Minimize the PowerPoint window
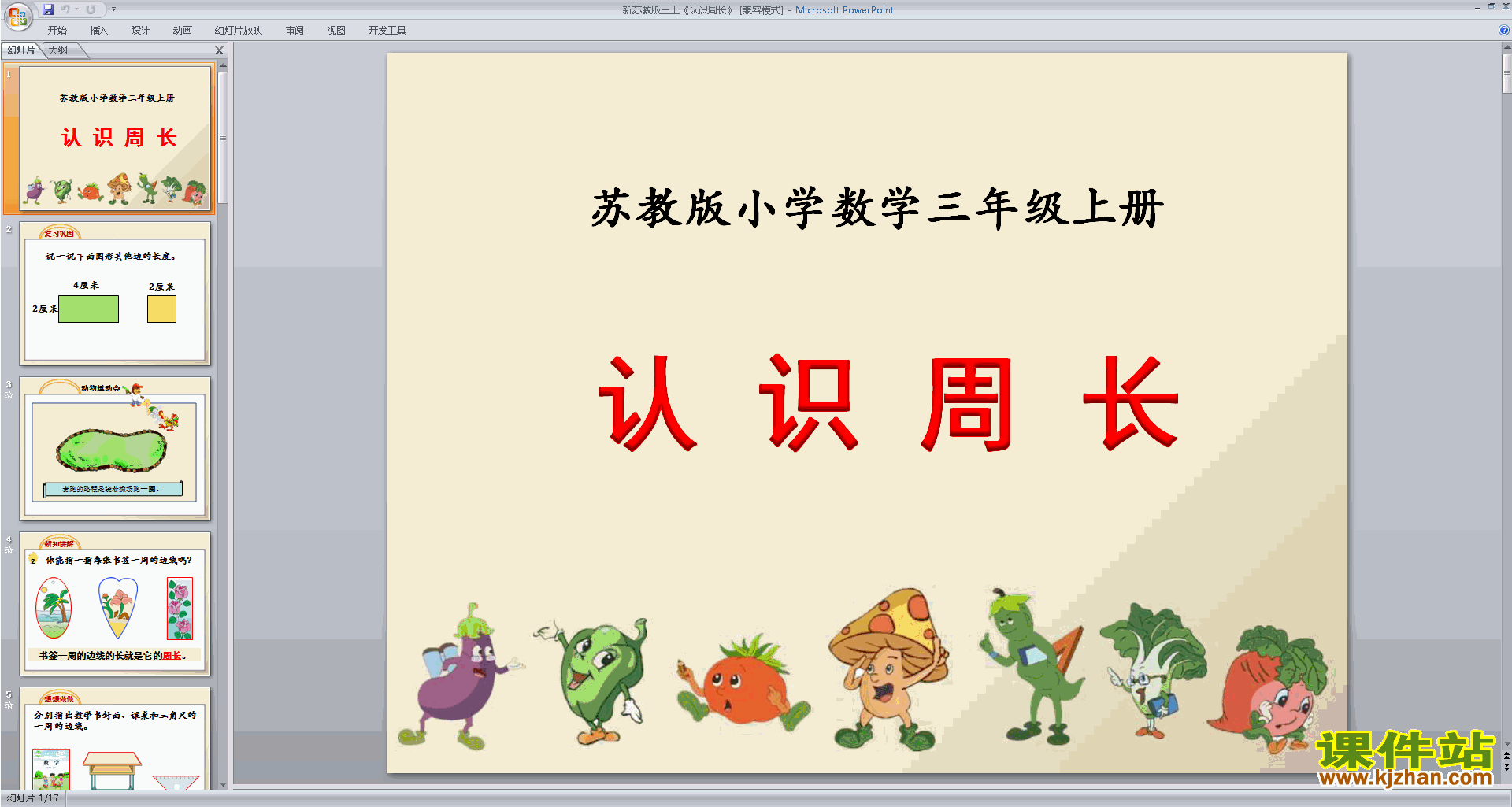The width and height of the screenshot is (1512, 807). (1477, 7)
